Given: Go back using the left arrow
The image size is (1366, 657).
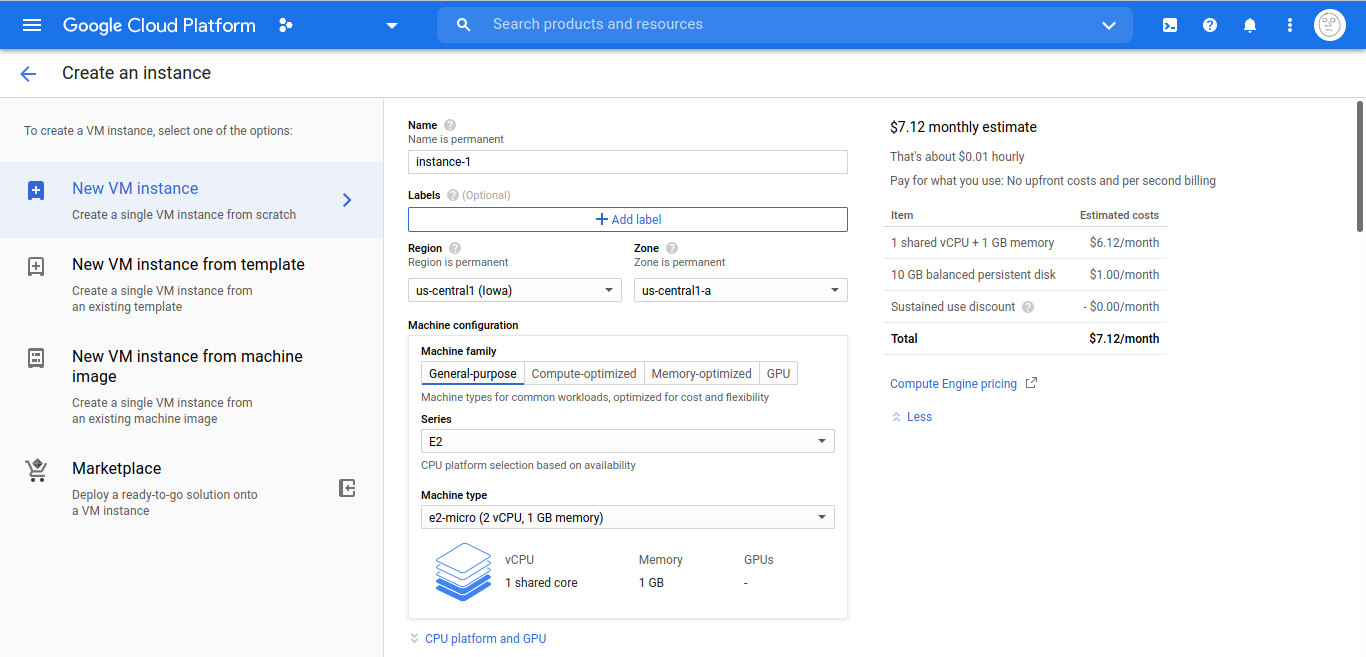Looking at the screenshot, I should point(28,73).
